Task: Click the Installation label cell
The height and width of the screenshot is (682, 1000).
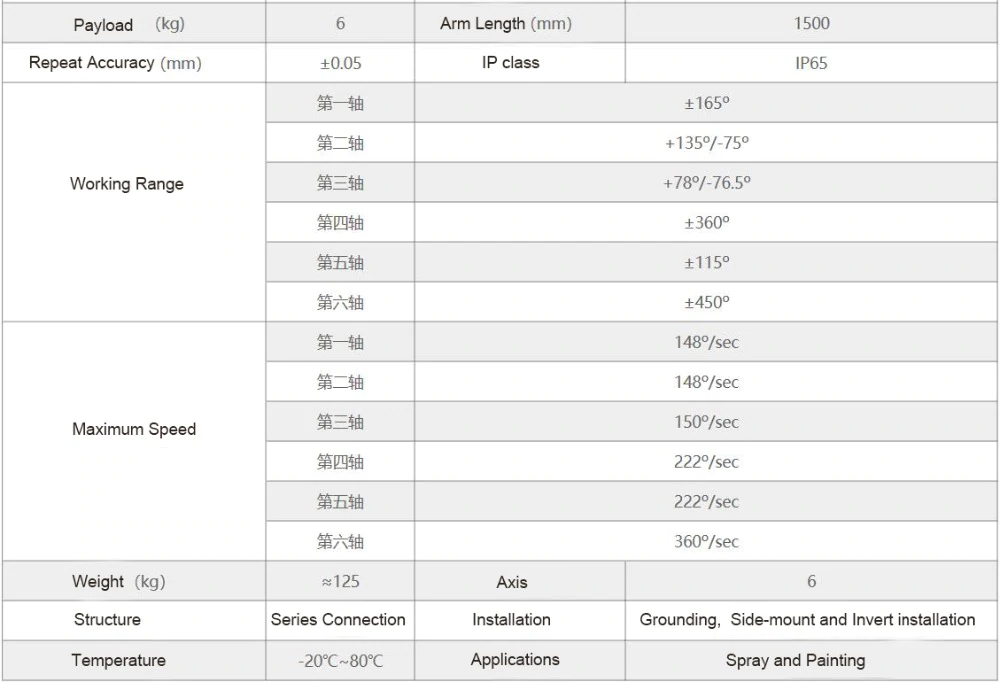Action: 520,620
